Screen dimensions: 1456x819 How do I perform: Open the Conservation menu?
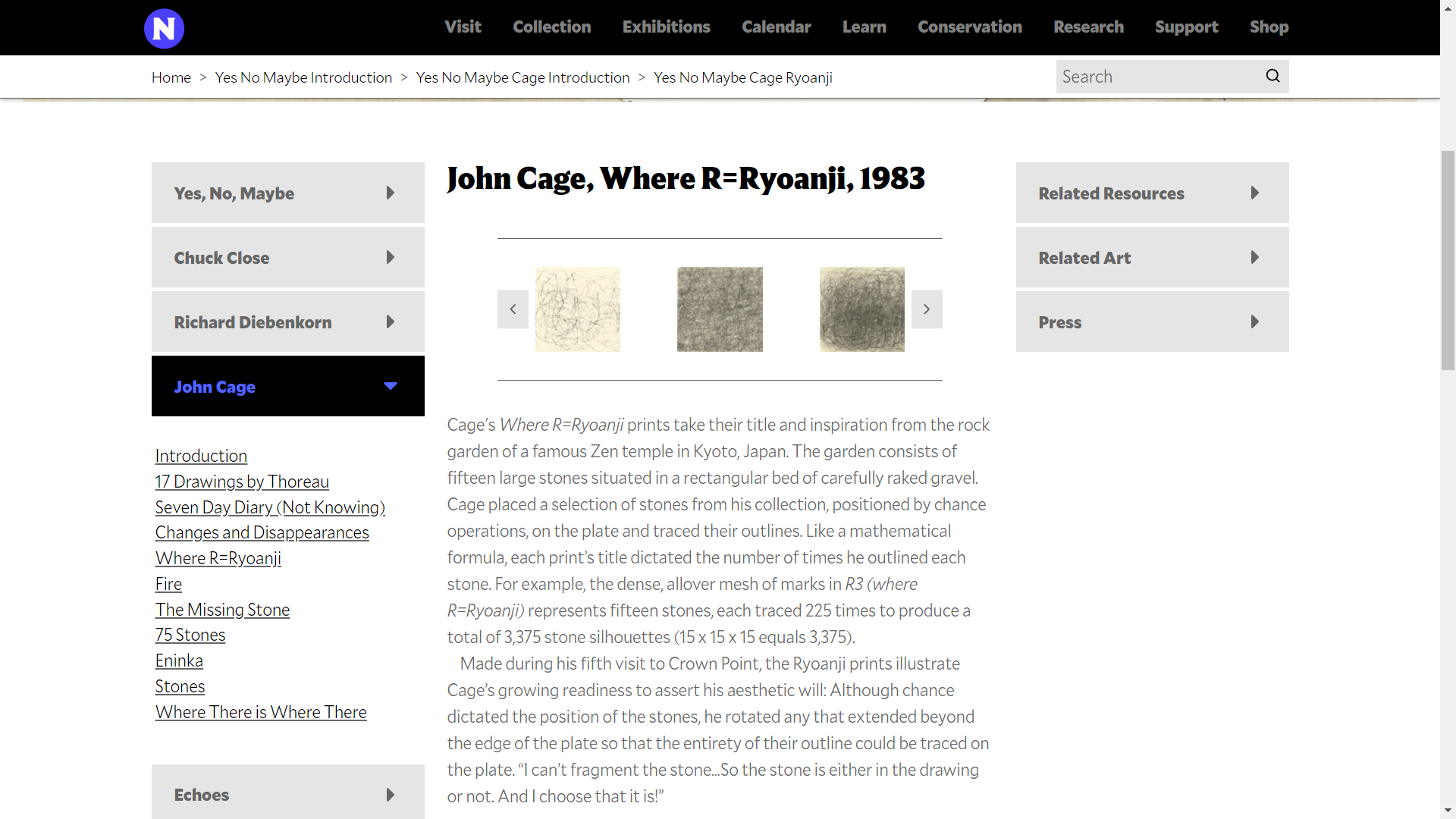[969, 27]
